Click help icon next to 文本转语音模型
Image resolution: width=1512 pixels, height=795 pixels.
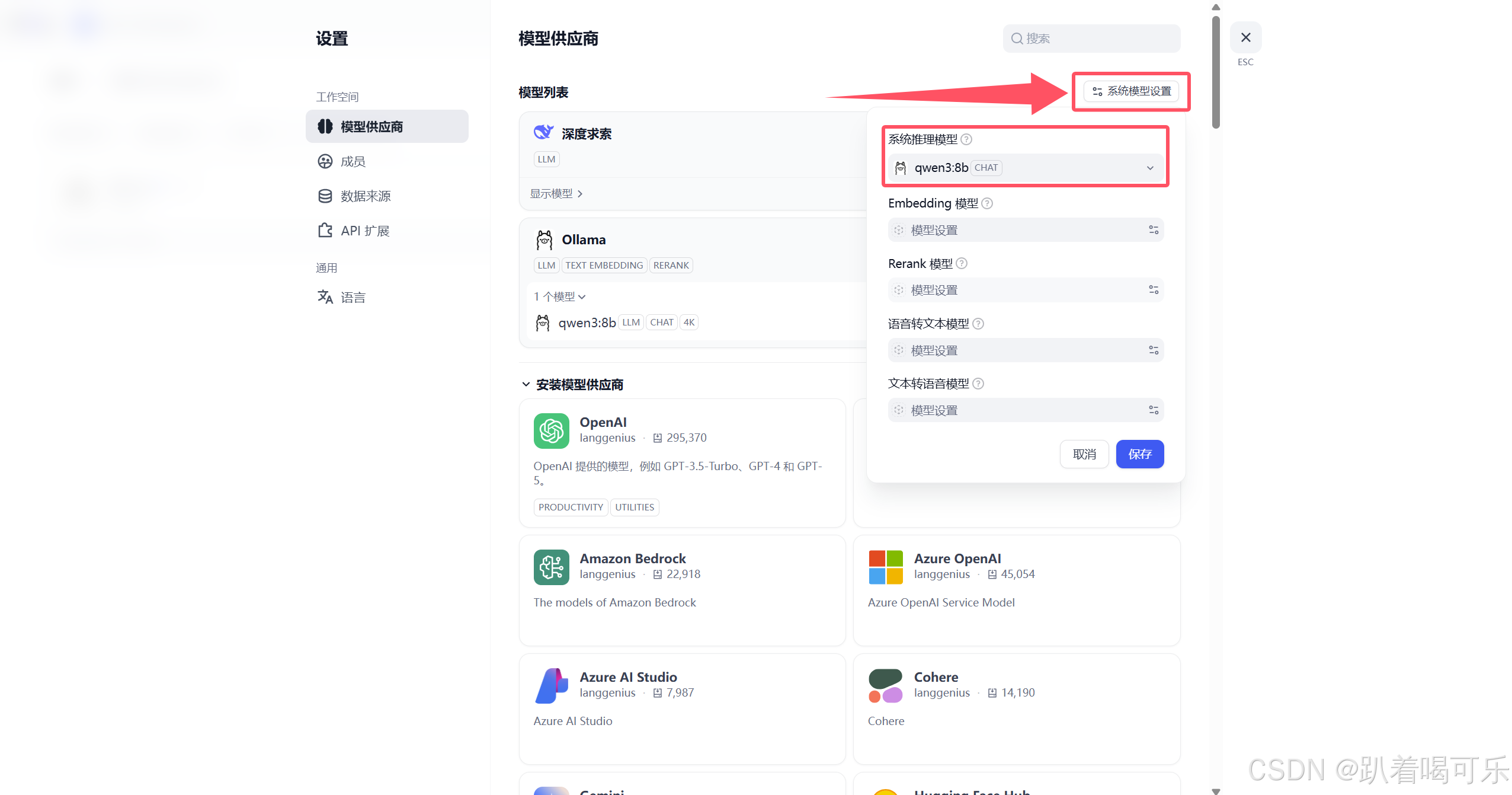[978, 384]
